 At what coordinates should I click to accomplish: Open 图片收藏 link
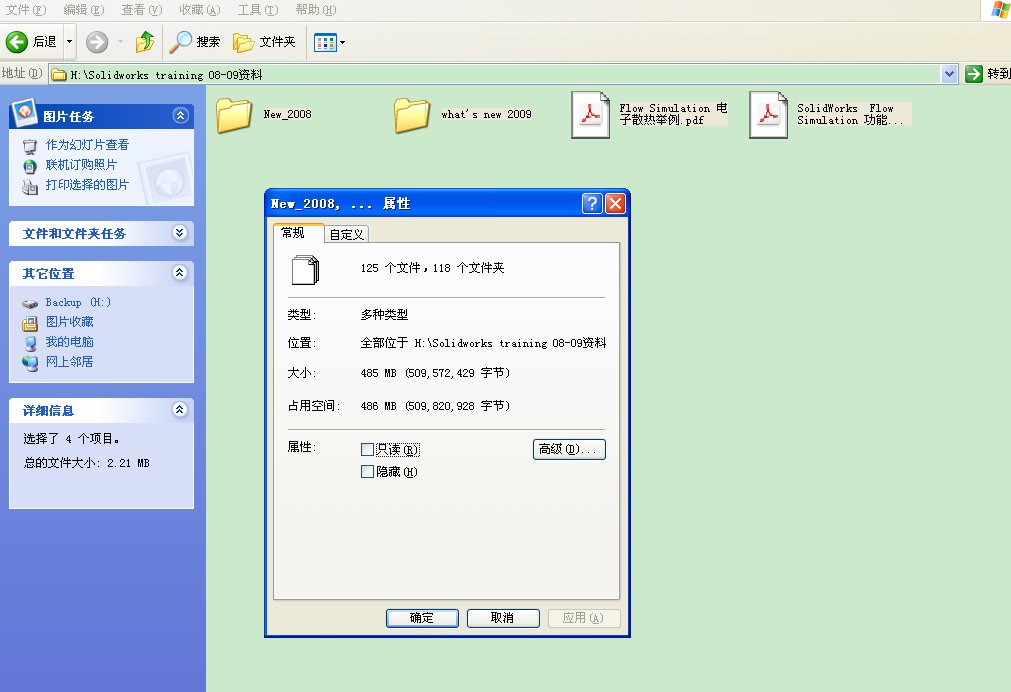coord(70,321)
